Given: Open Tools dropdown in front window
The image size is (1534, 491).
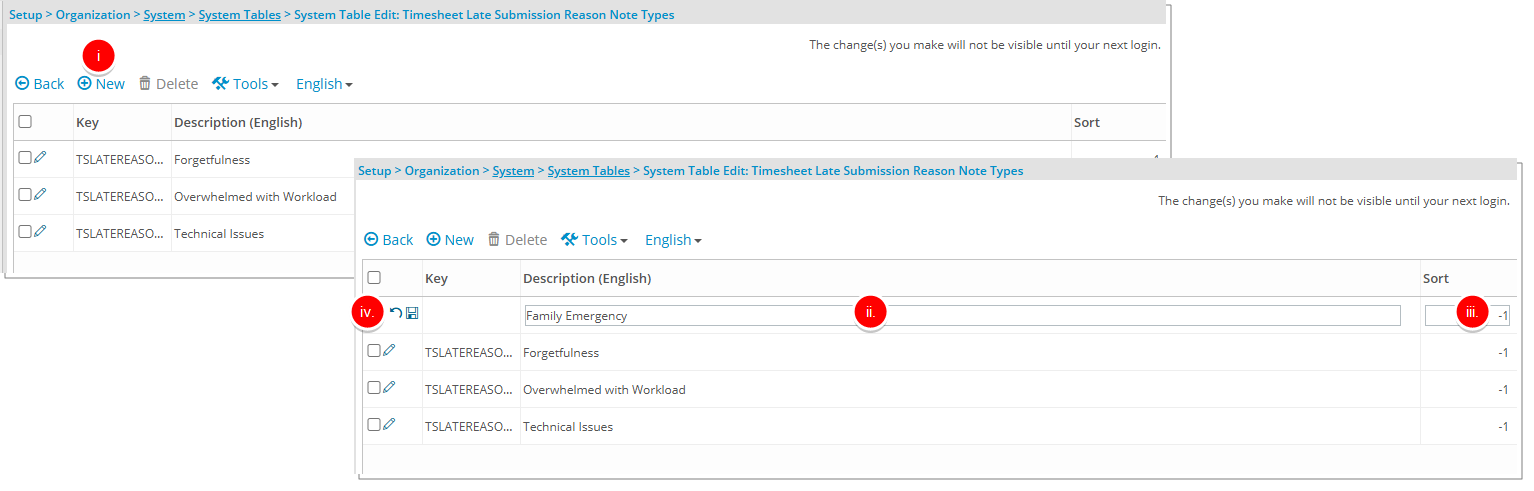Looking at the screenshot, I should click(594, 240).
